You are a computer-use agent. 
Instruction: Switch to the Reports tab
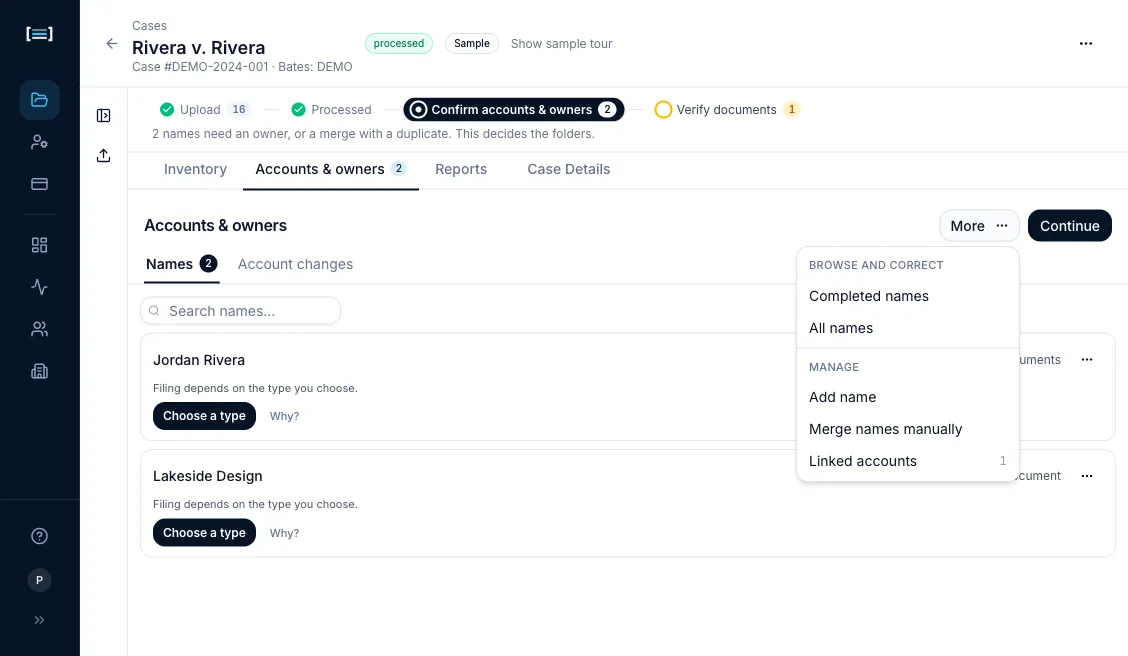(461, 169)
